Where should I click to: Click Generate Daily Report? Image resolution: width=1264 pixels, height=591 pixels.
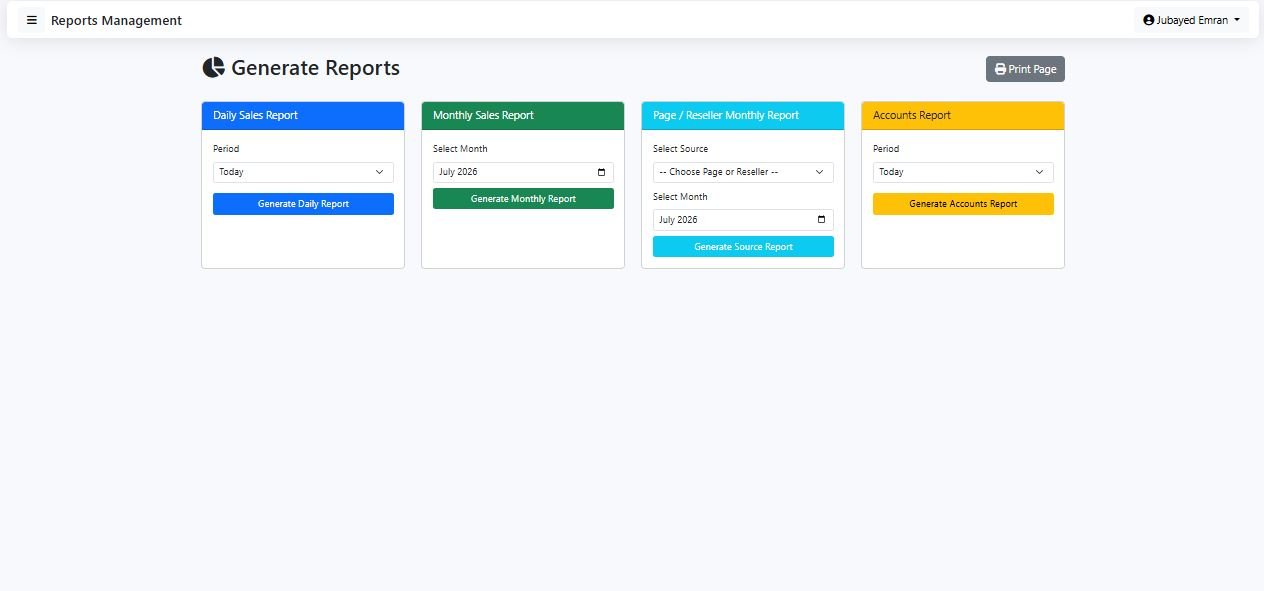(303, 204)
